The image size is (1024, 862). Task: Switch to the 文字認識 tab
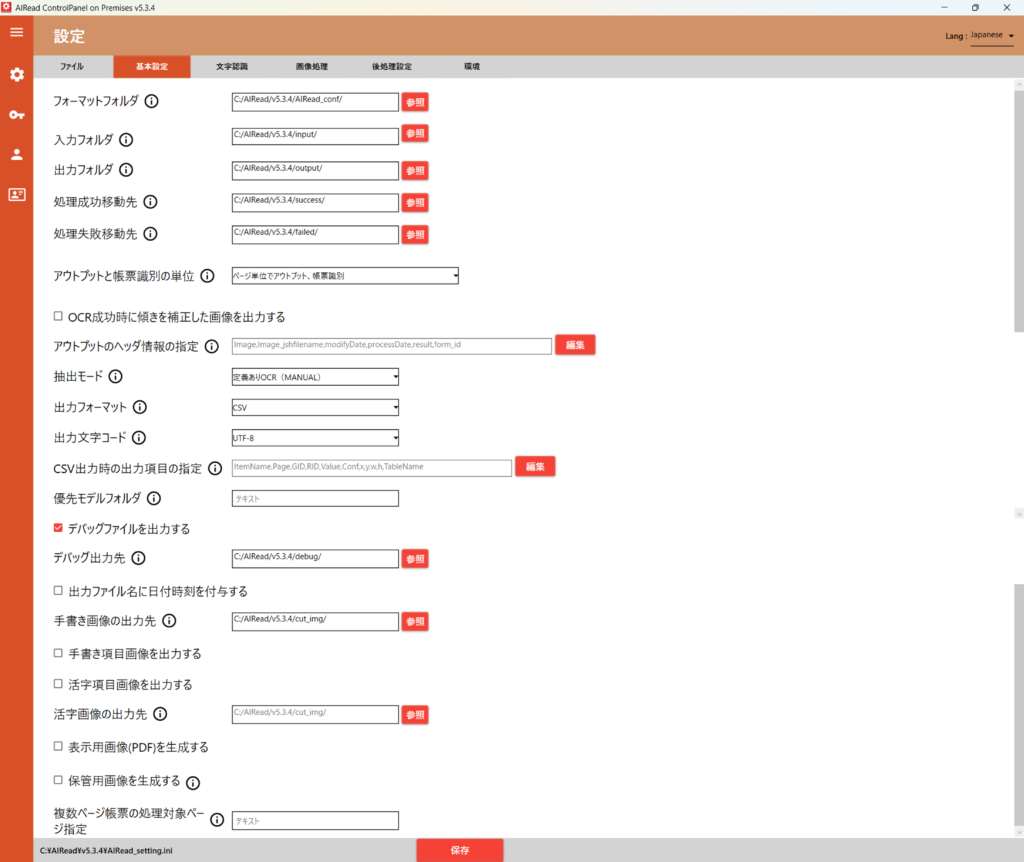232,67
